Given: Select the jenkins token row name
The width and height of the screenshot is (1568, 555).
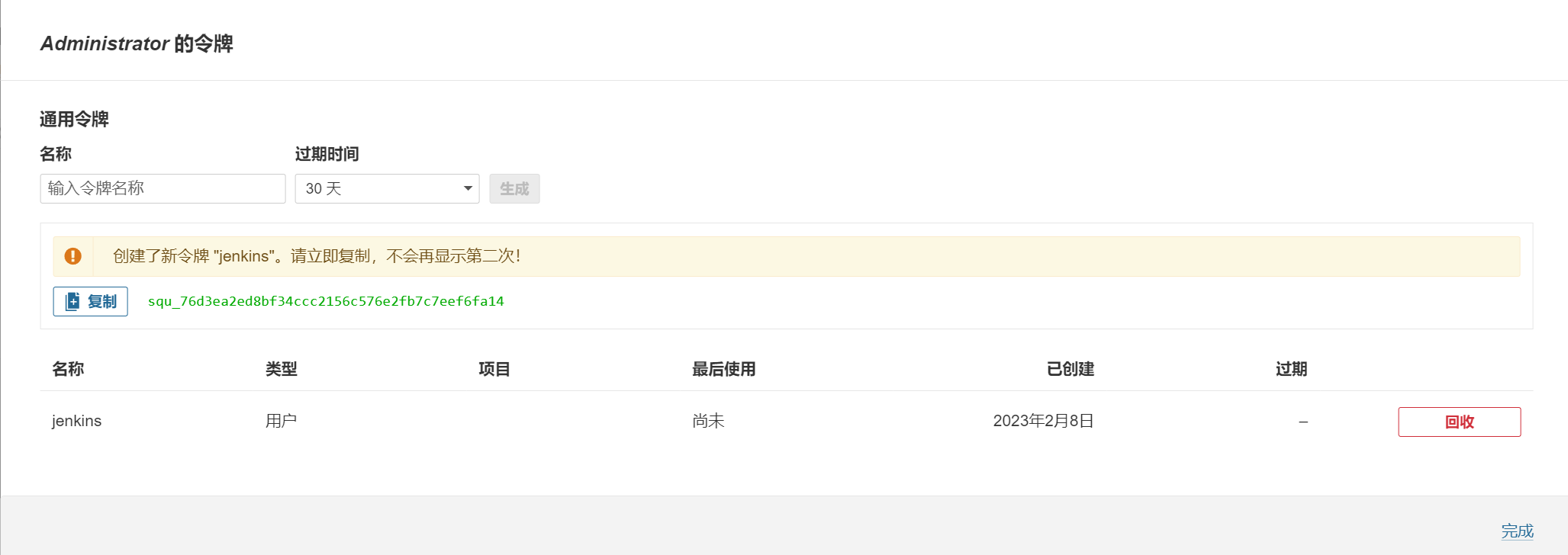Looking at the screenshot, I should coord(76,421).
